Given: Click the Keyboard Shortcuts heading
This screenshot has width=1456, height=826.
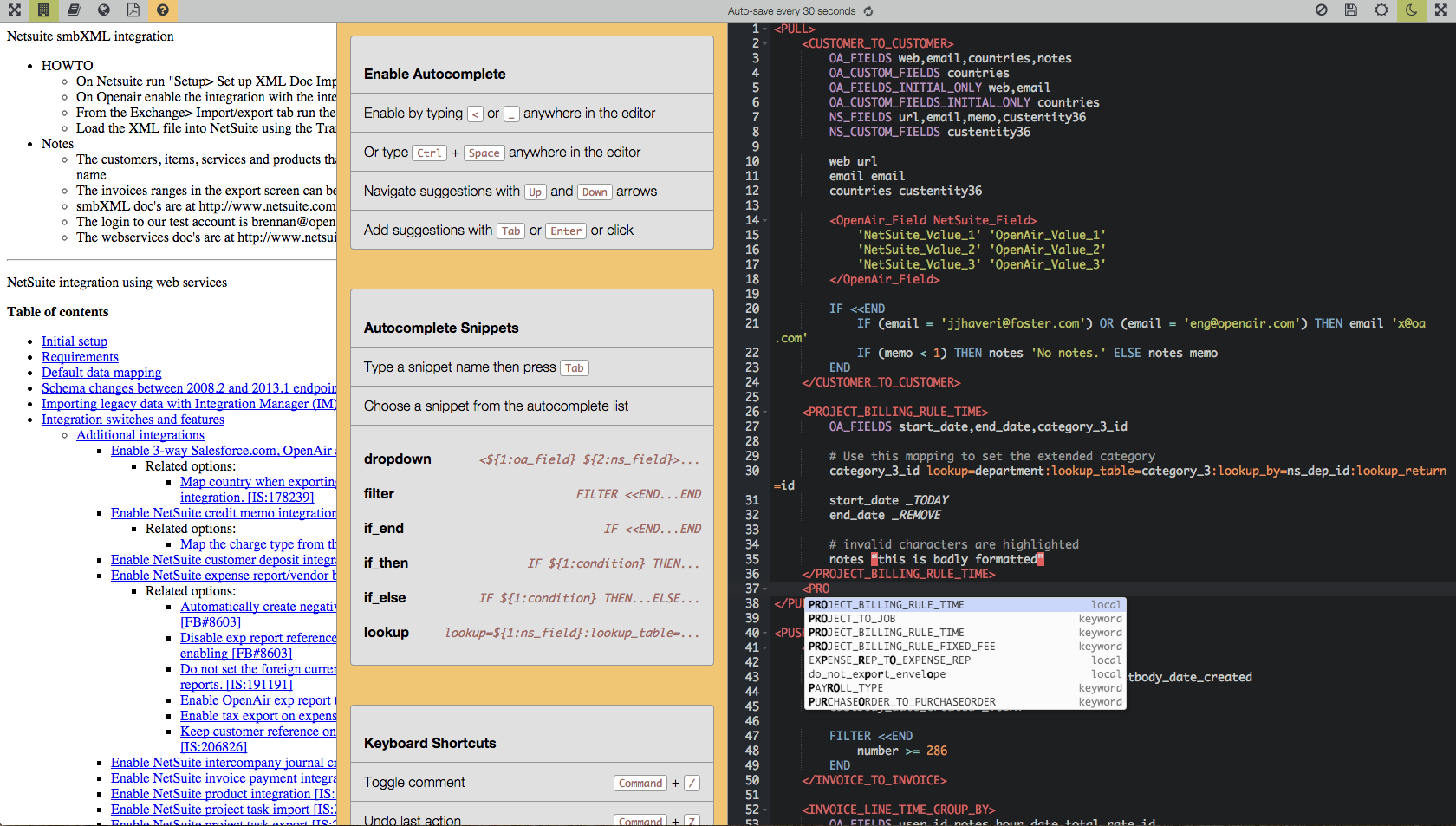Looking at the screenshot, I should (x=430, y=744).
